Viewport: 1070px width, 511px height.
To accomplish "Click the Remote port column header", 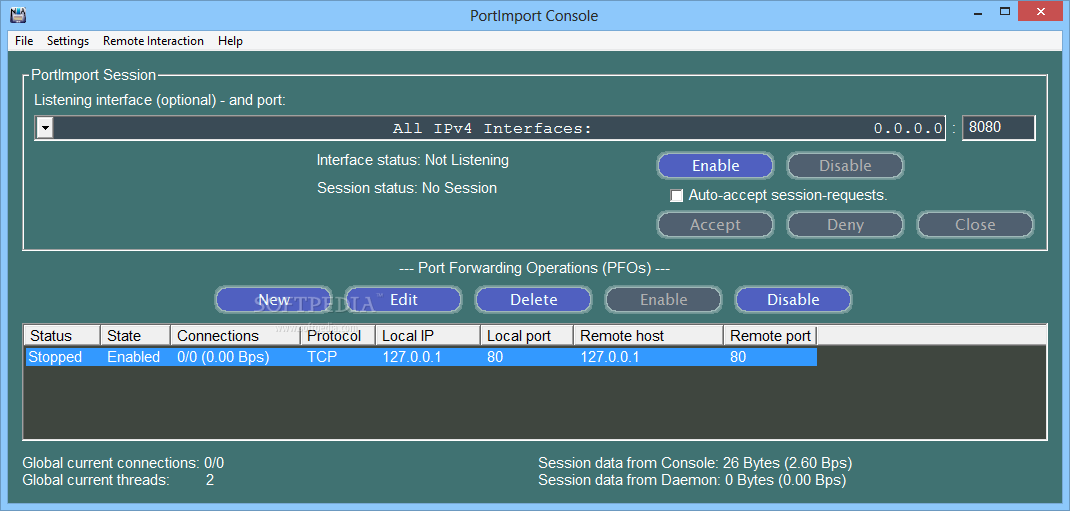I will tap(770, 336).
